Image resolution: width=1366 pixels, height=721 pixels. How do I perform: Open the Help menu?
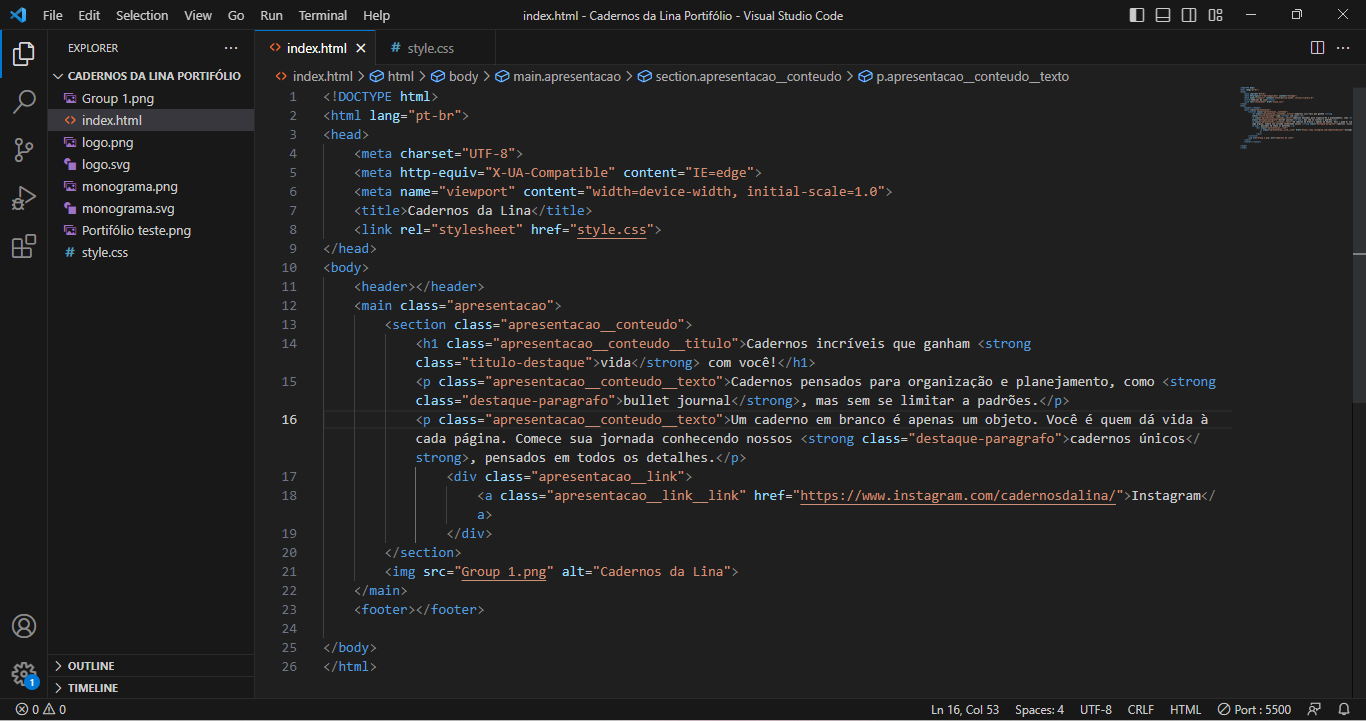click(377, 15)
